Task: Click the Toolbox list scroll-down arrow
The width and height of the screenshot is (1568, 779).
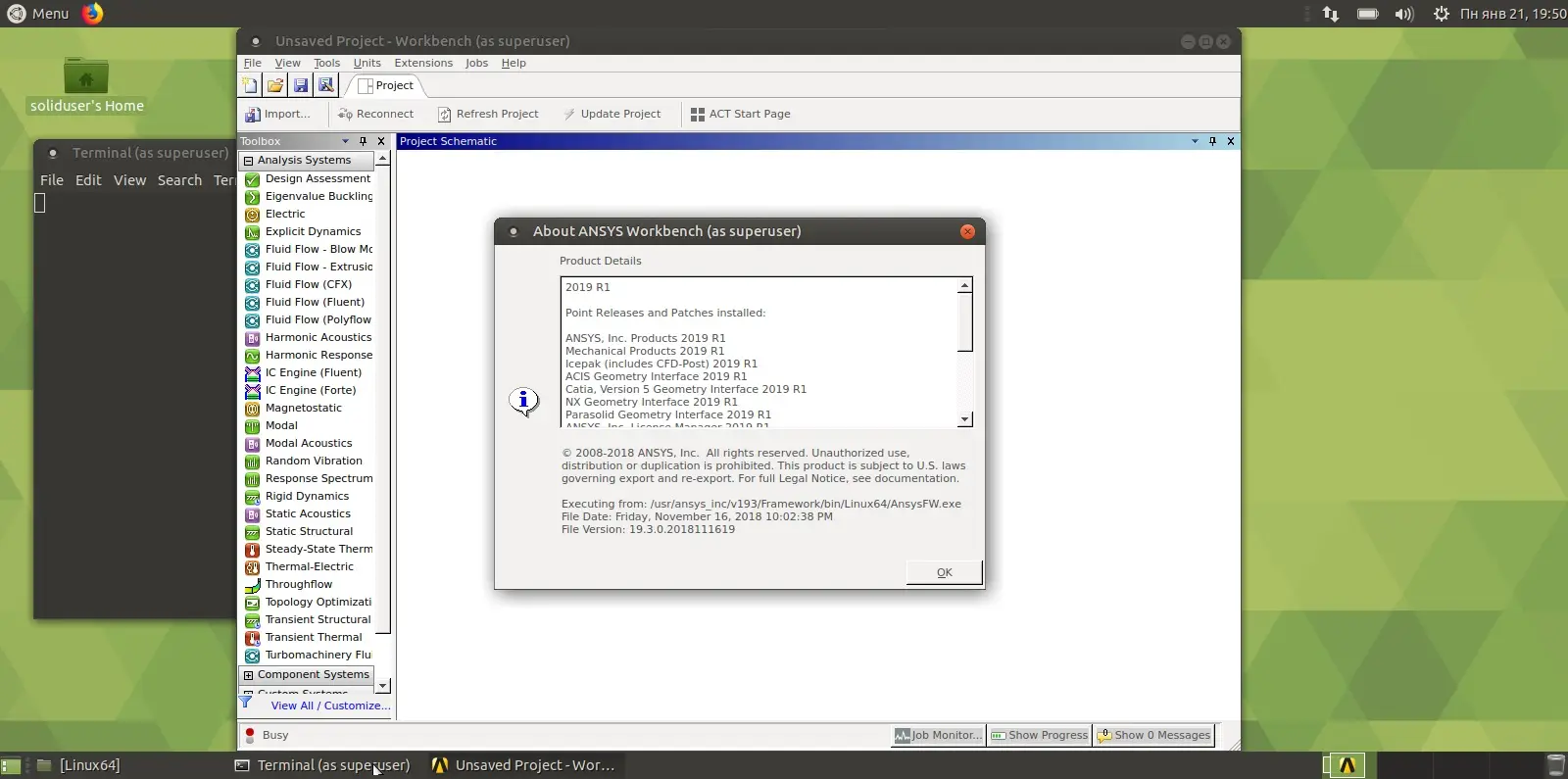Action: 383,686
